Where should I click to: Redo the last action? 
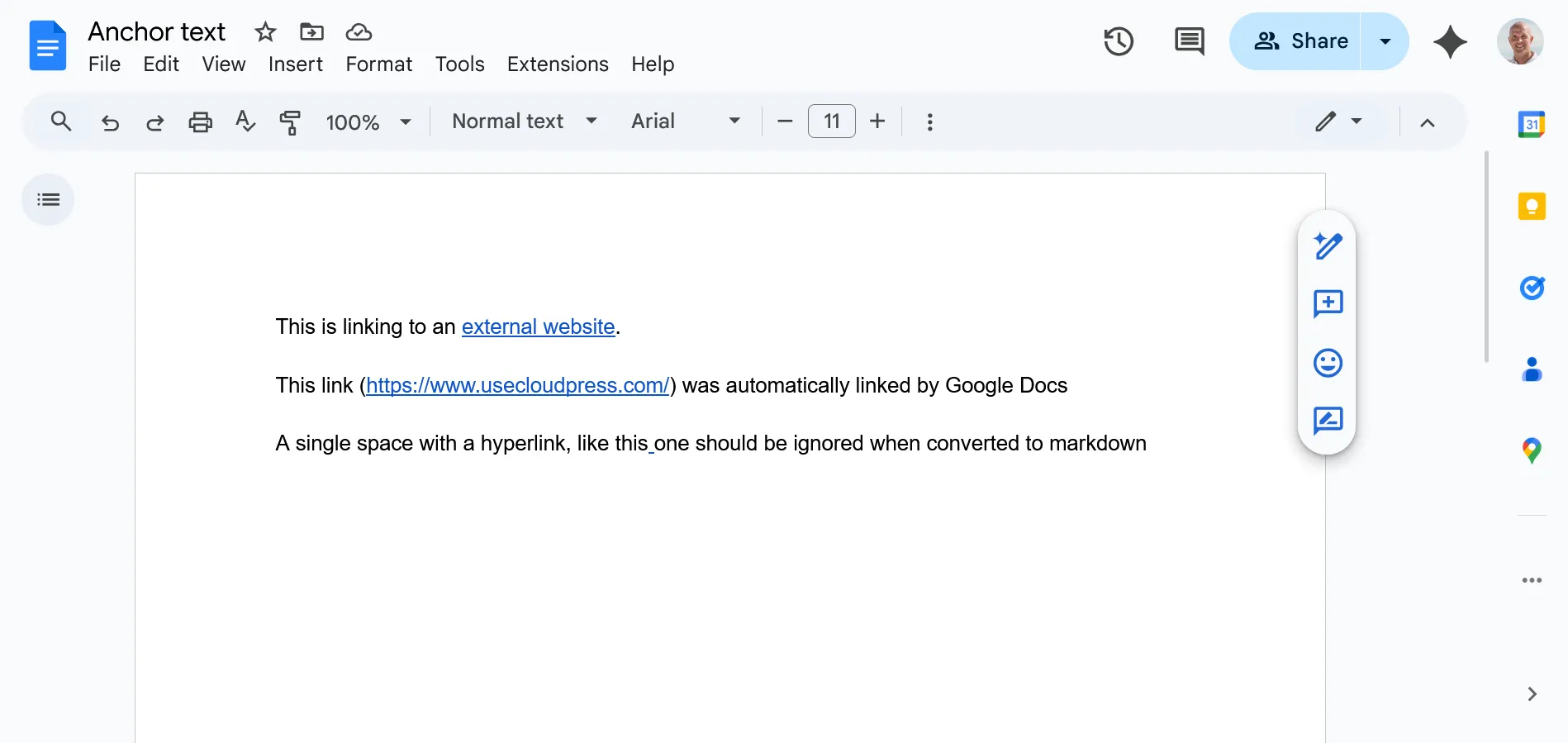coord(154,122)
